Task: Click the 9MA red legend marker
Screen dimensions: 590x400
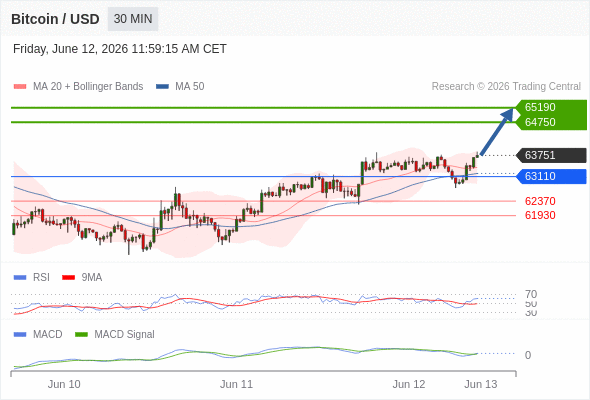Action: tap(68, 278)
